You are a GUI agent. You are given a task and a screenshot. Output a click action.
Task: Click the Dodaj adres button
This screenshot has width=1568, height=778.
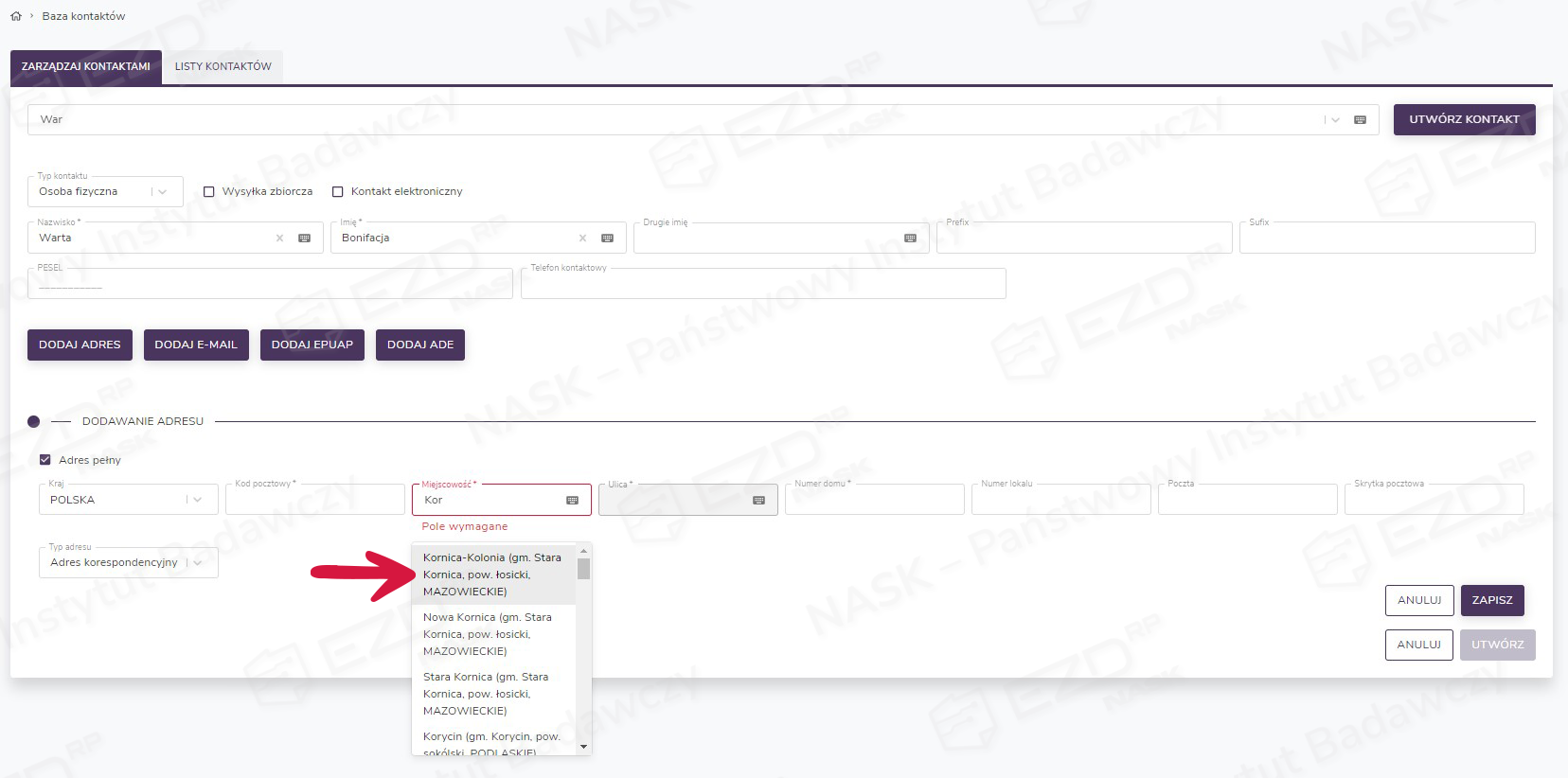pyautogui.click(x=80, y=345)
